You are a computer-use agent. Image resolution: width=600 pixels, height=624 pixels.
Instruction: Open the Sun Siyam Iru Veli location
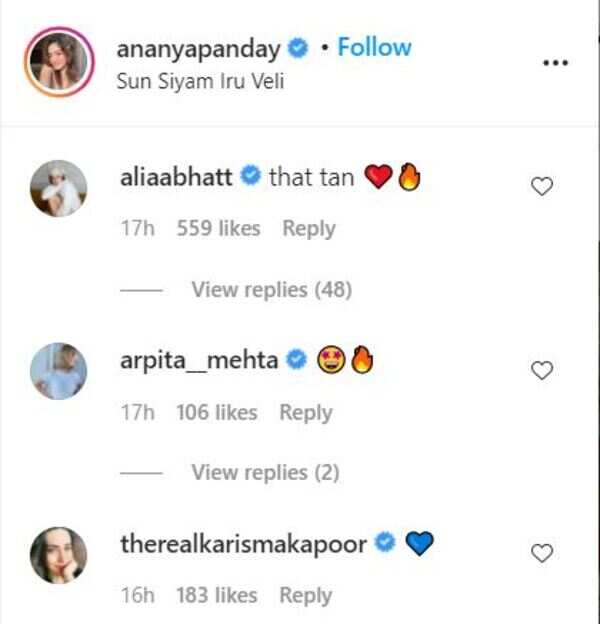tap(201, 81)
